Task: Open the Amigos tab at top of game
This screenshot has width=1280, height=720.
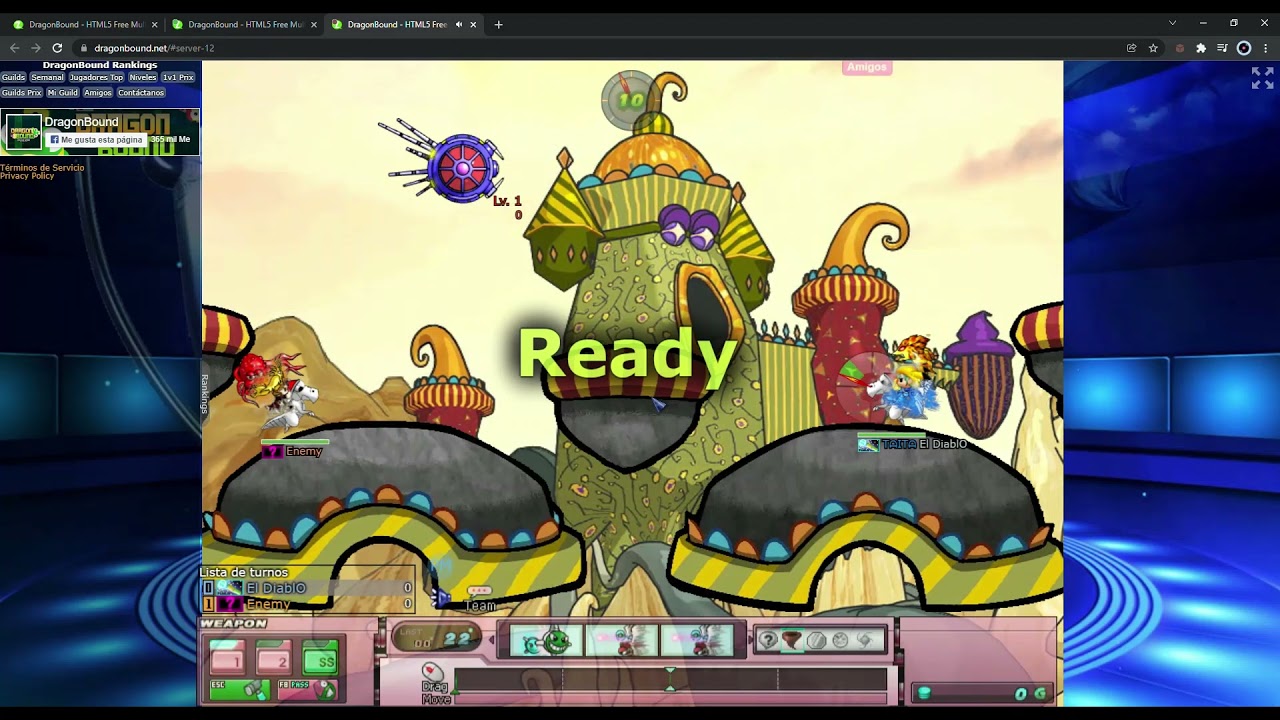Action: (x=866, y=67)
